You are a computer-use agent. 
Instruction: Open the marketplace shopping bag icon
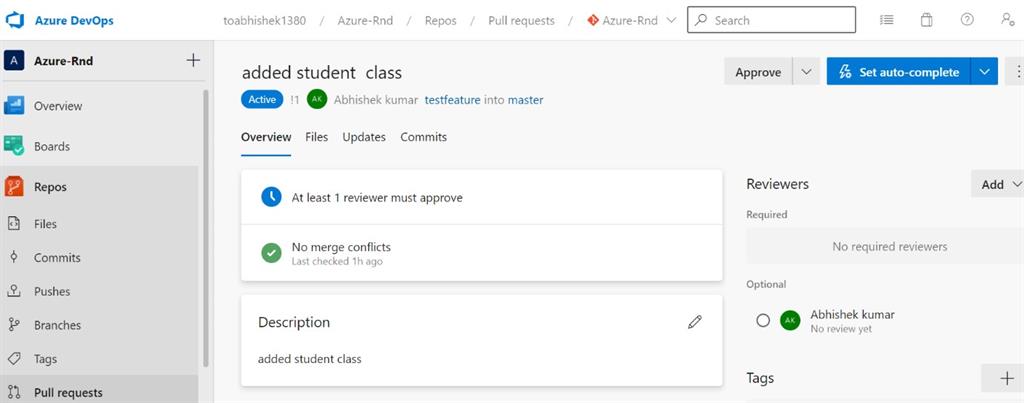click(926, 20)
